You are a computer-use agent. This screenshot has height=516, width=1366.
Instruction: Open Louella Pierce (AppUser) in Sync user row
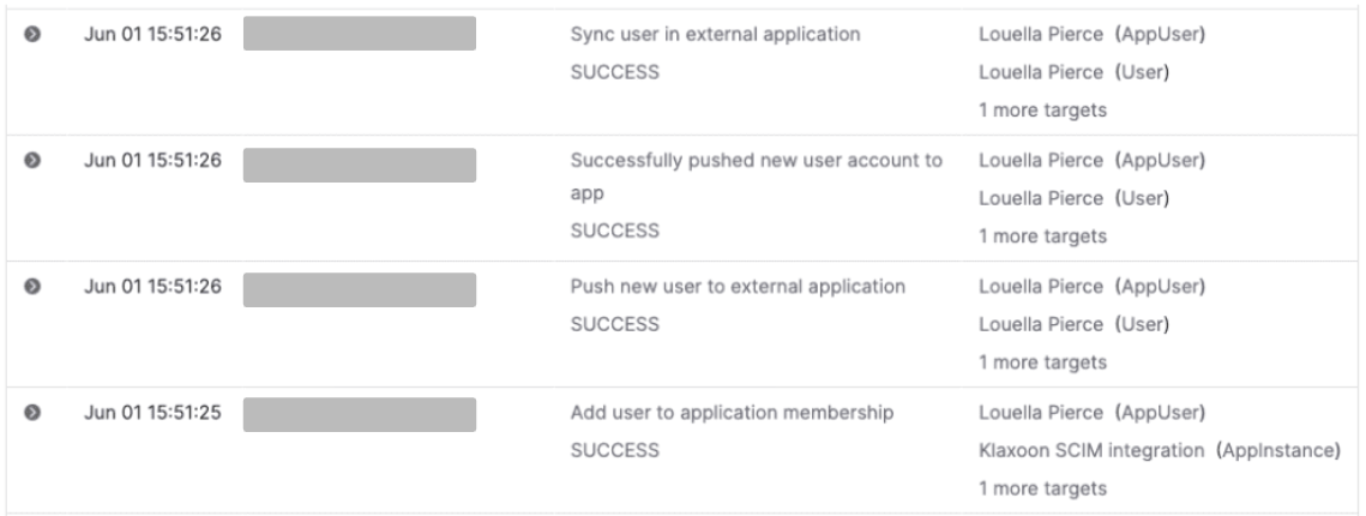pyautogui.click(x=1091, y=34)
